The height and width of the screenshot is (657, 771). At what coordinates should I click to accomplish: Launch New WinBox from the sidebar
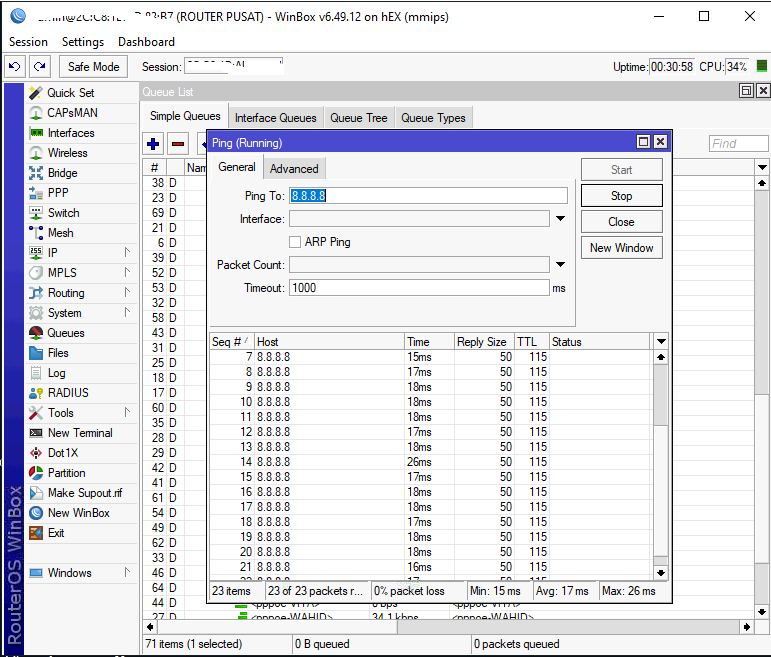tap(69, 513)
